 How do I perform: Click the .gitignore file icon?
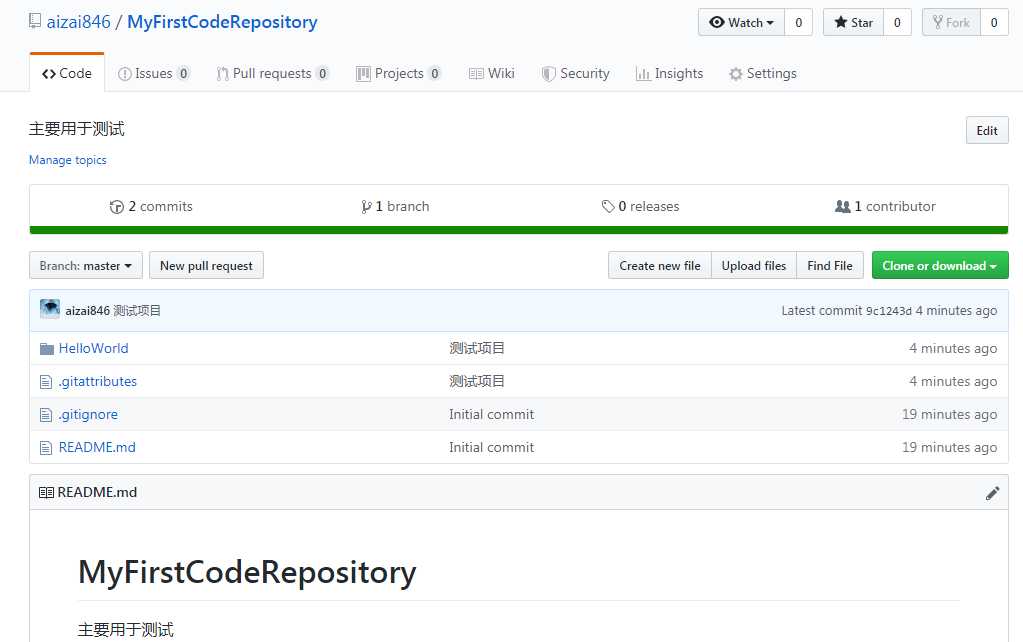coord(46,415)
